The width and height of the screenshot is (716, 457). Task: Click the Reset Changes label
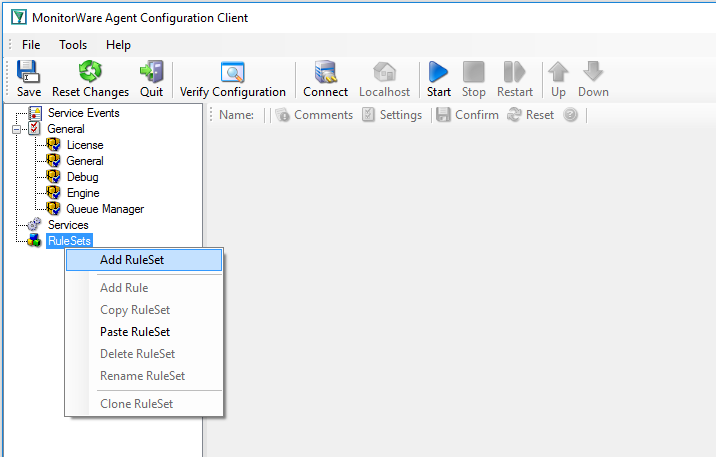(x=90, y=92)
